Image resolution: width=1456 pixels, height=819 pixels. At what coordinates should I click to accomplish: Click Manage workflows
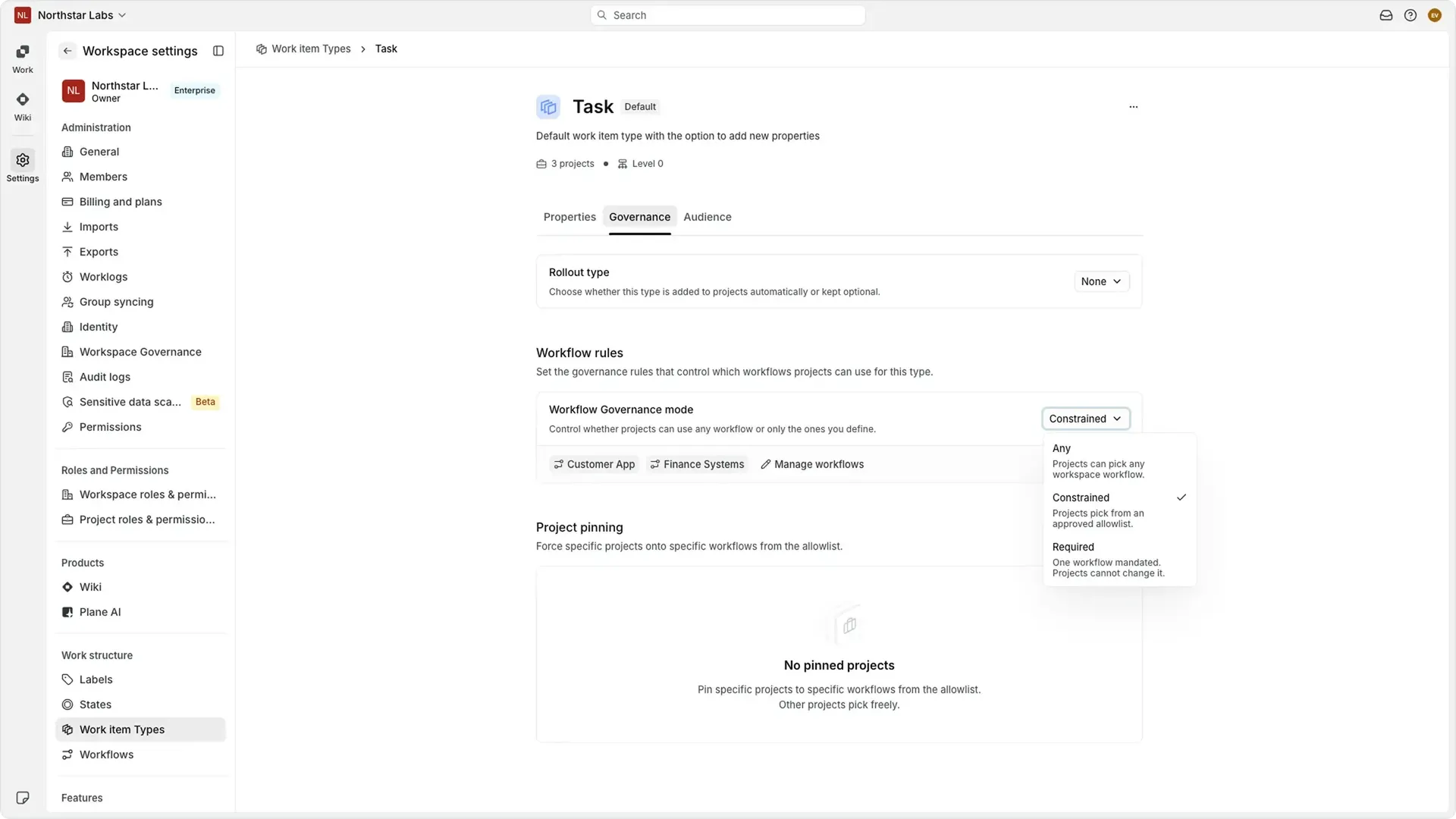812,464
